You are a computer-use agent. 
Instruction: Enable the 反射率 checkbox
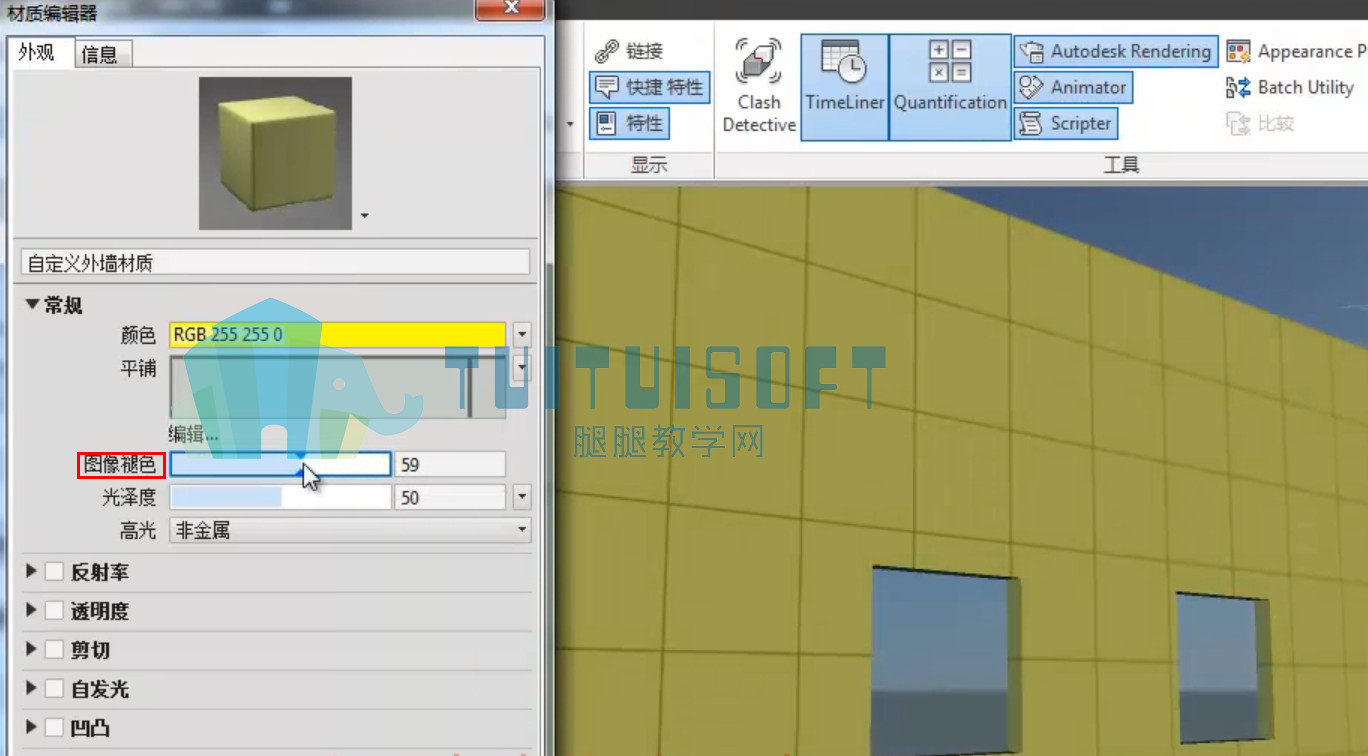(x=54, y=572)
